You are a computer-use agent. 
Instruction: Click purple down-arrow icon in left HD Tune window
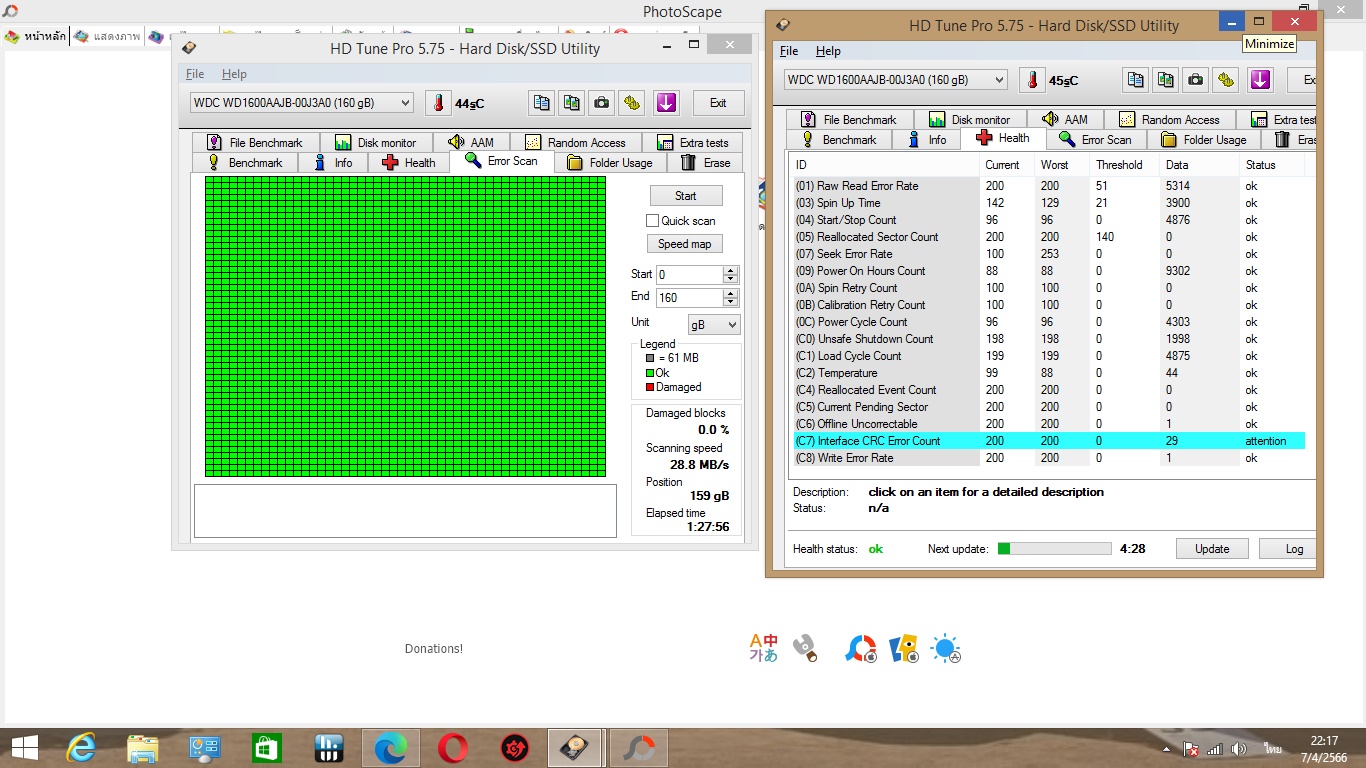pos(666,103)
